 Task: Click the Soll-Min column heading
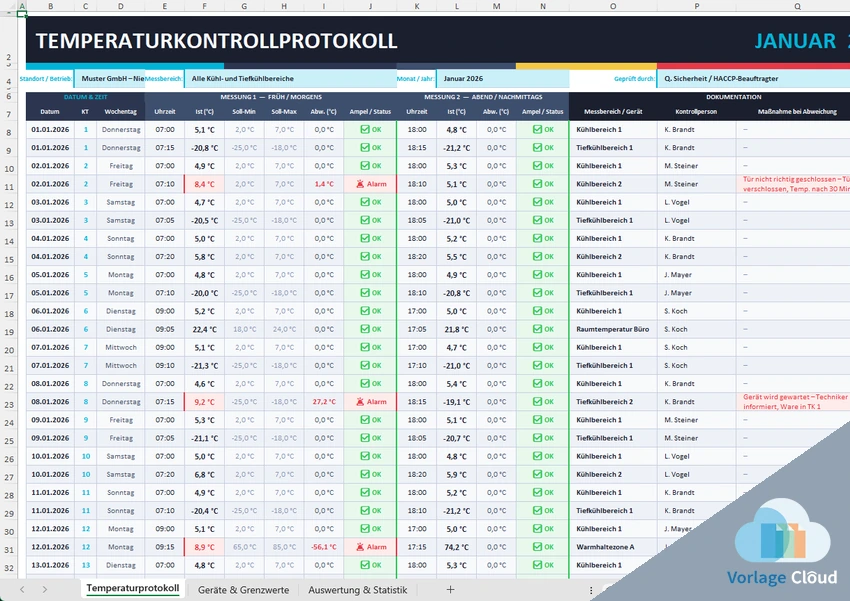pos(244,112)
